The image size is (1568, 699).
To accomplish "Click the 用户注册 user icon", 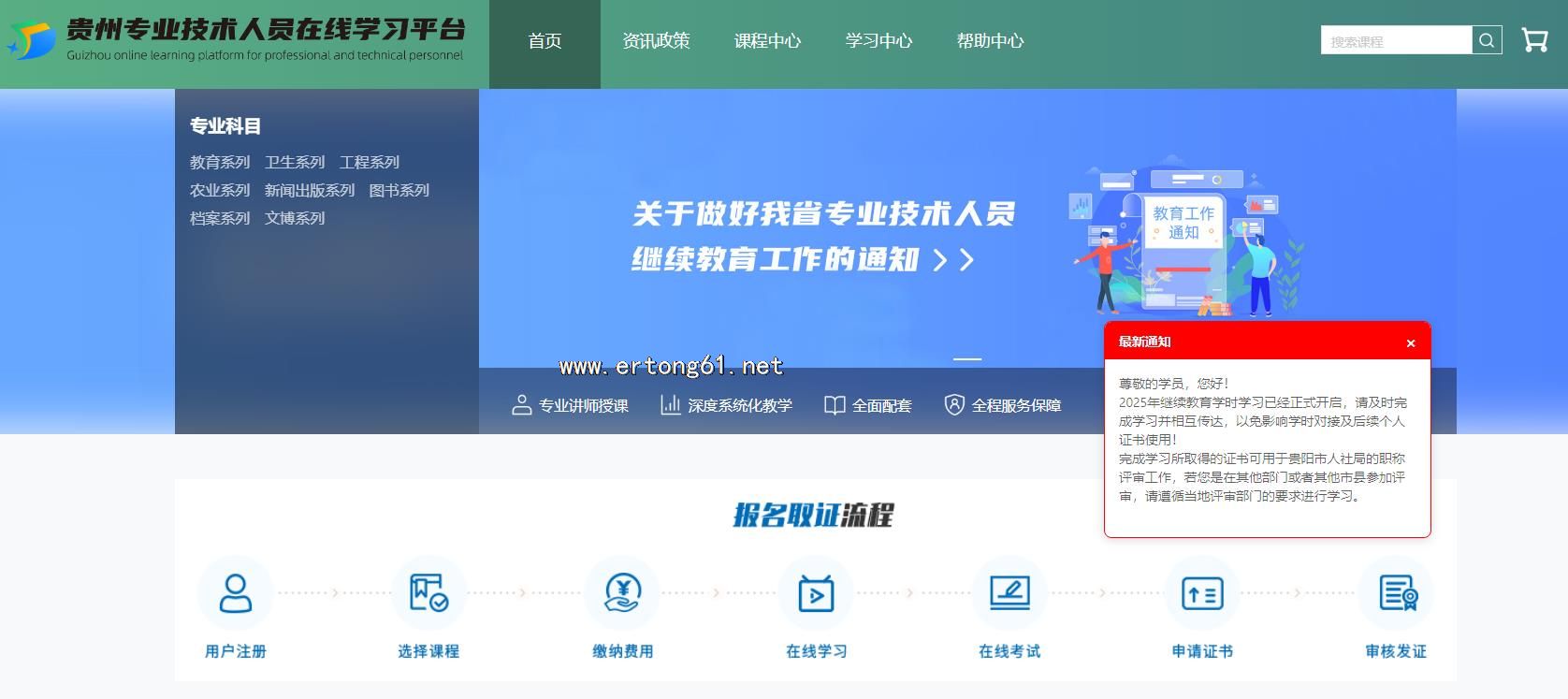I will [x=235, y=593].
